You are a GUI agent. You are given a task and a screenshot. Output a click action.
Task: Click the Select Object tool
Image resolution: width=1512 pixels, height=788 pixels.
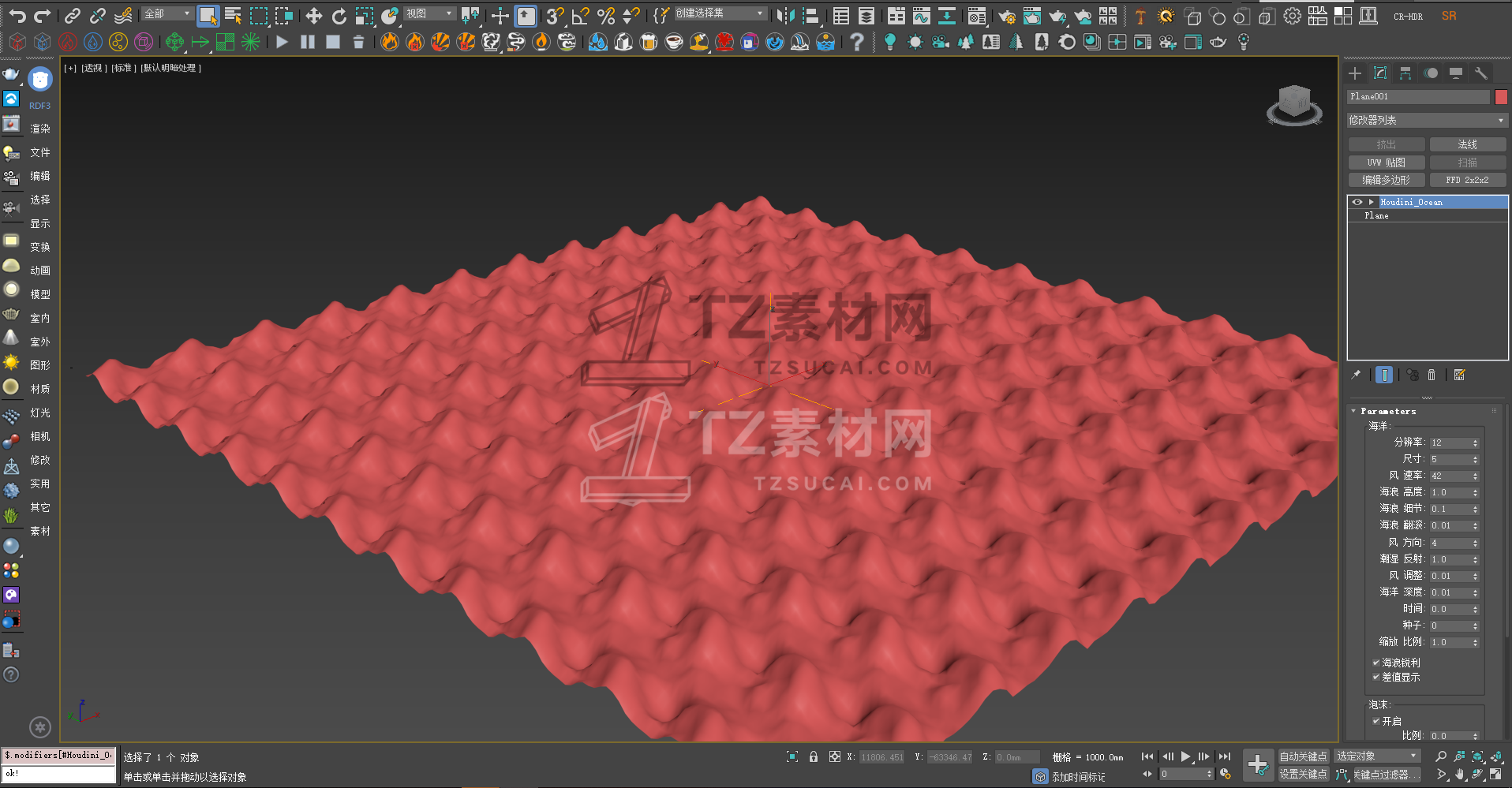pos(208,16)
